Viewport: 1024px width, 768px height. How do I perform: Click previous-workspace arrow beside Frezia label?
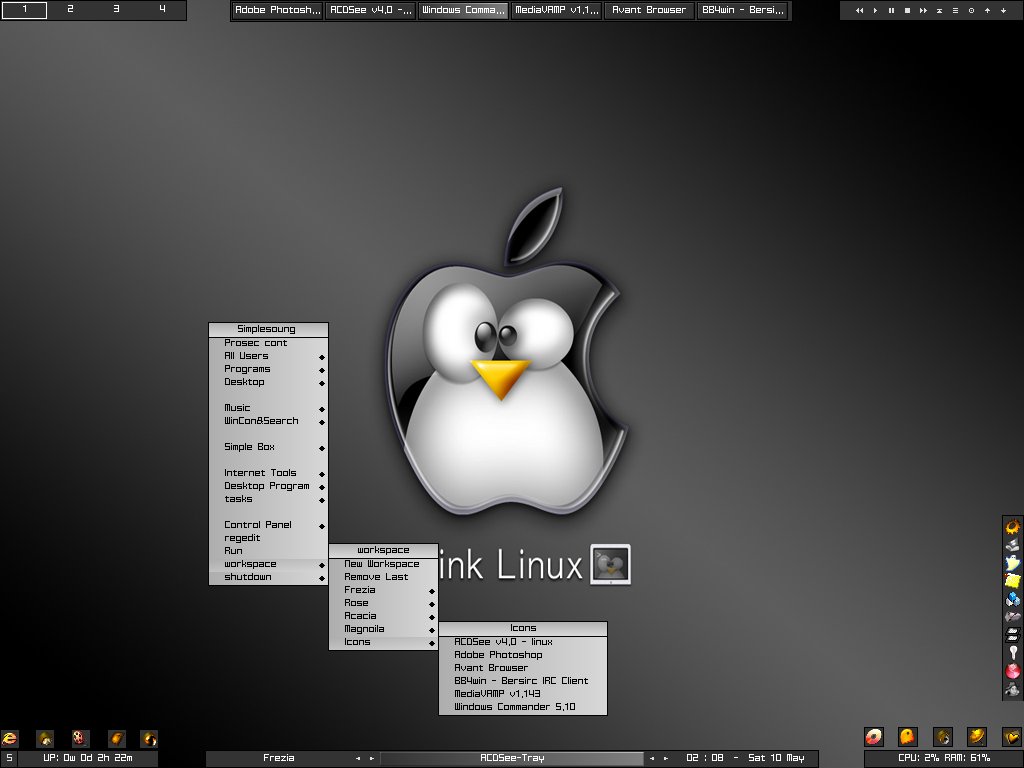pos(358,759)
